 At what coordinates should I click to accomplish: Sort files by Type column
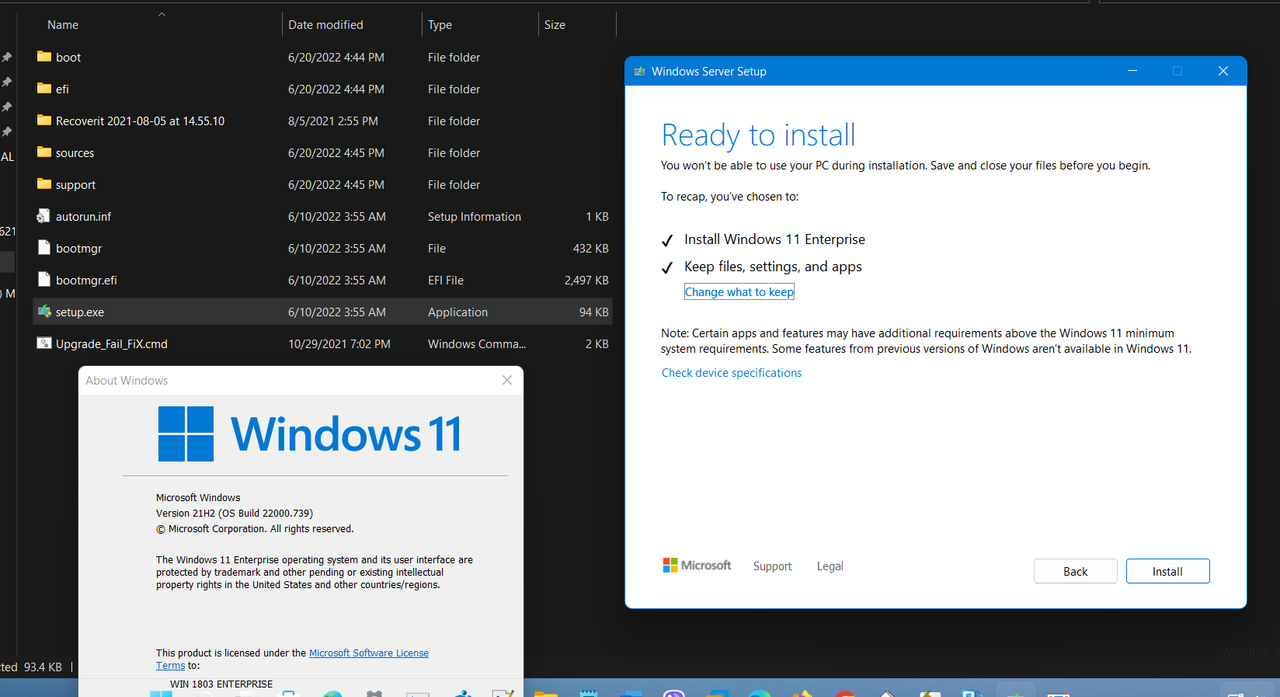pyautogui.click(x=440, y=25)
